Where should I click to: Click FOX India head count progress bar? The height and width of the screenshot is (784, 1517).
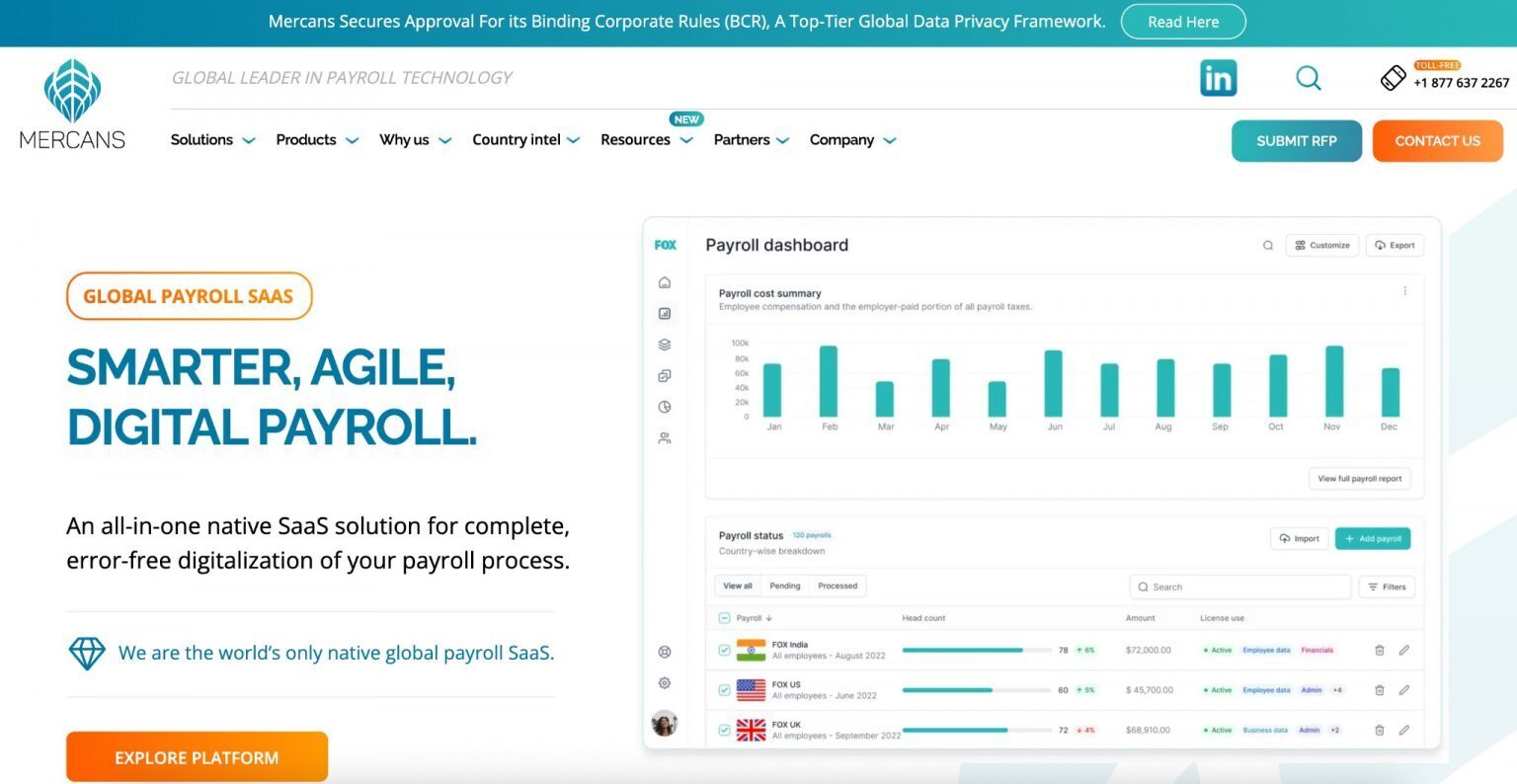(x=977, y=650)
